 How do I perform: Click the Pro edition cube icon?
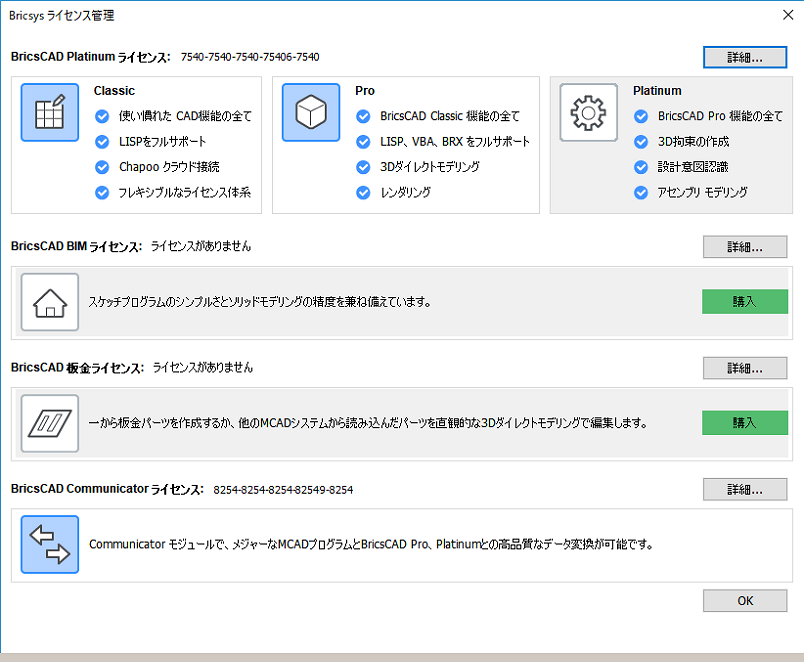(x=311, y=112)
